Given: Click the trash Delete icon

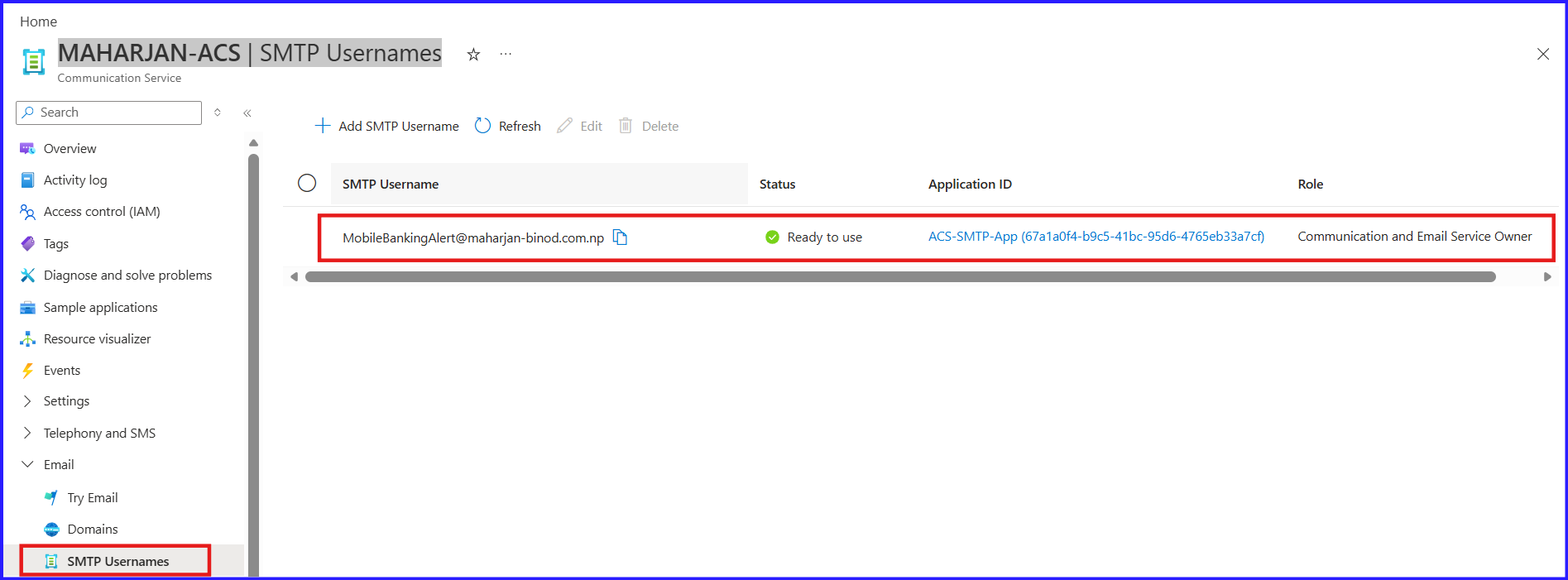Looking at the screenshot, I should coord(626,126).
